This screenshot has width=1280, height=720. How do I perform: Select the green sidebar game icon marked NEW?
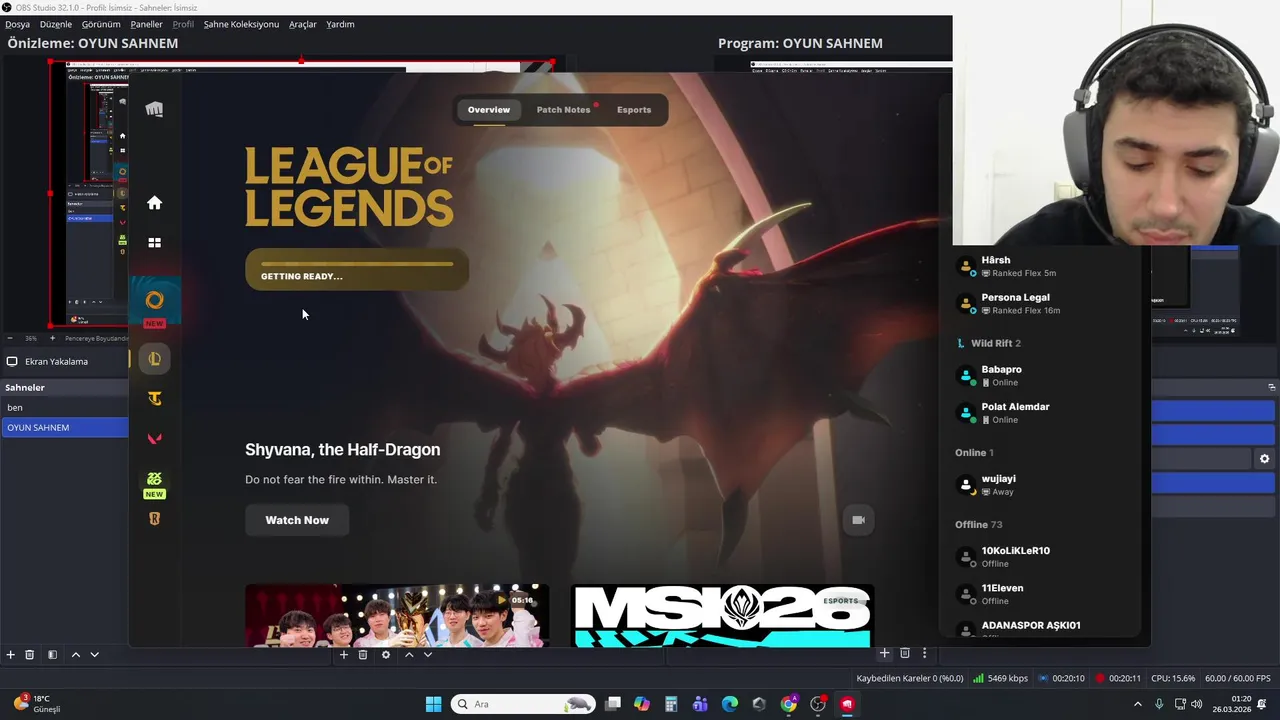point(154,483)
